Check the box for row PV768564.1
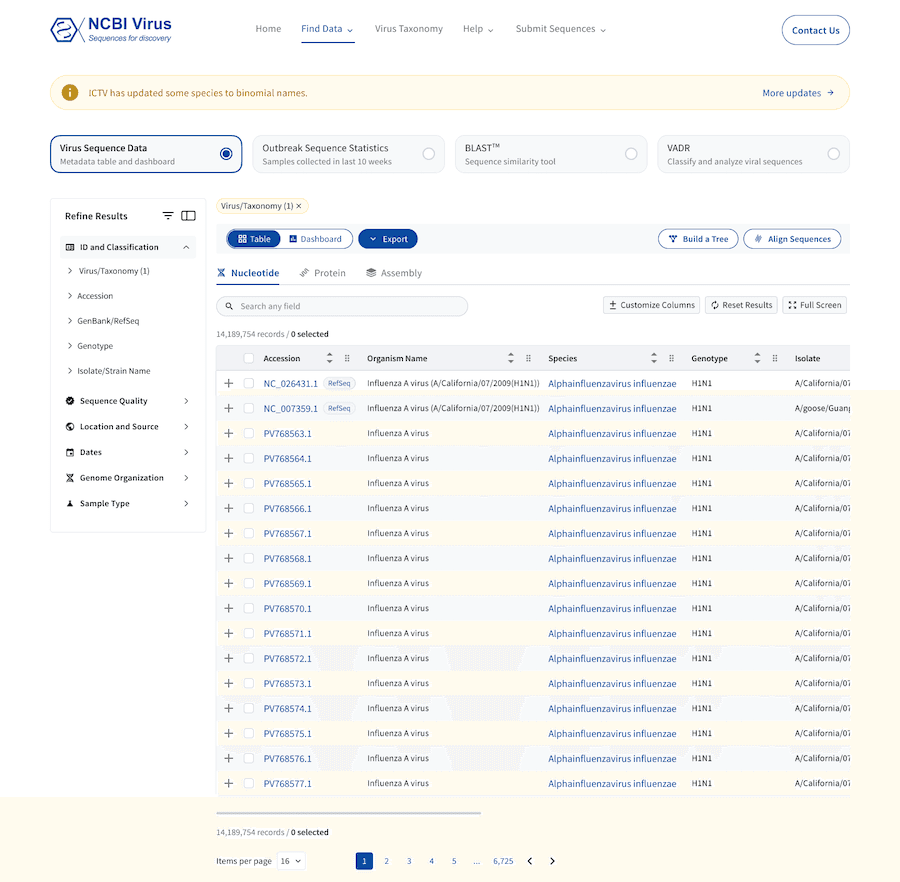The image size is (900, 882). (249, 458)
